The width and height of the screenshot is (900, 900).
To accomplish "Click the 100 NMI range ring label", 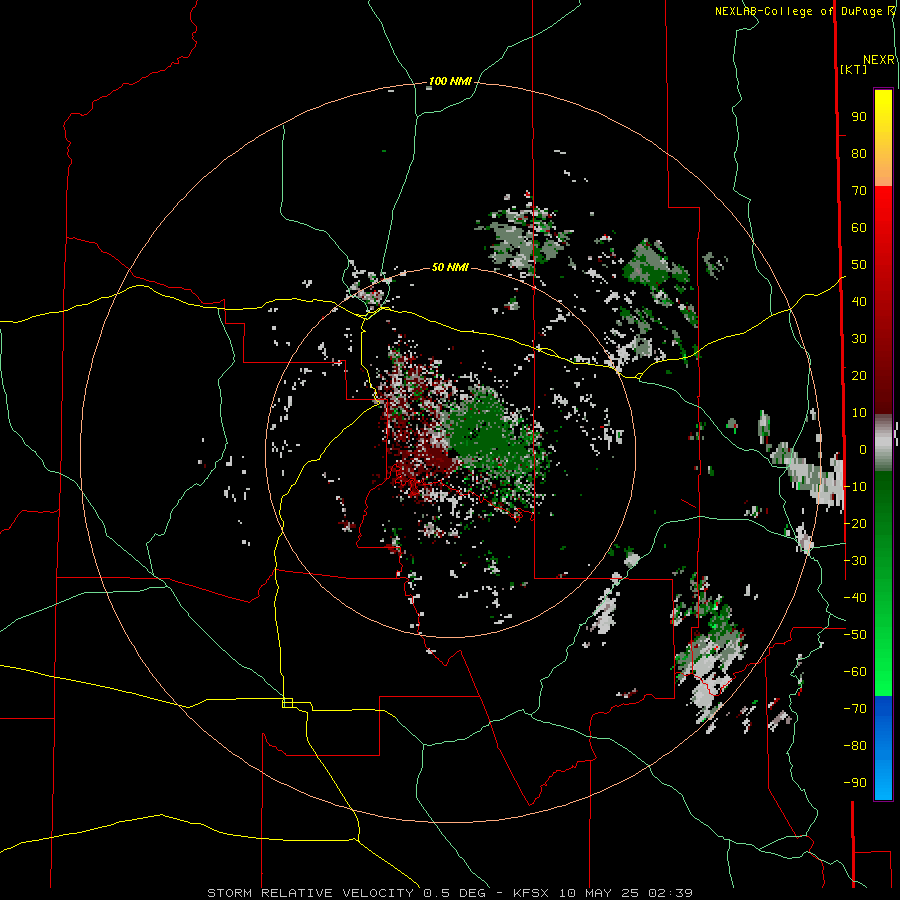I will click(450, 81).
